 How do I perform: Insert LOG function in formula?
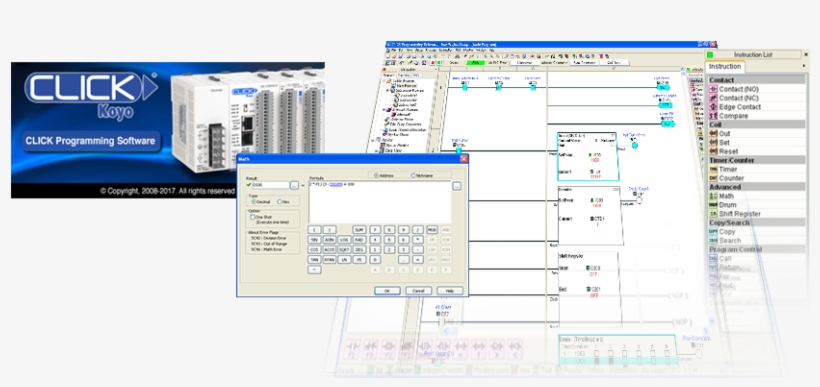(344, 240)
